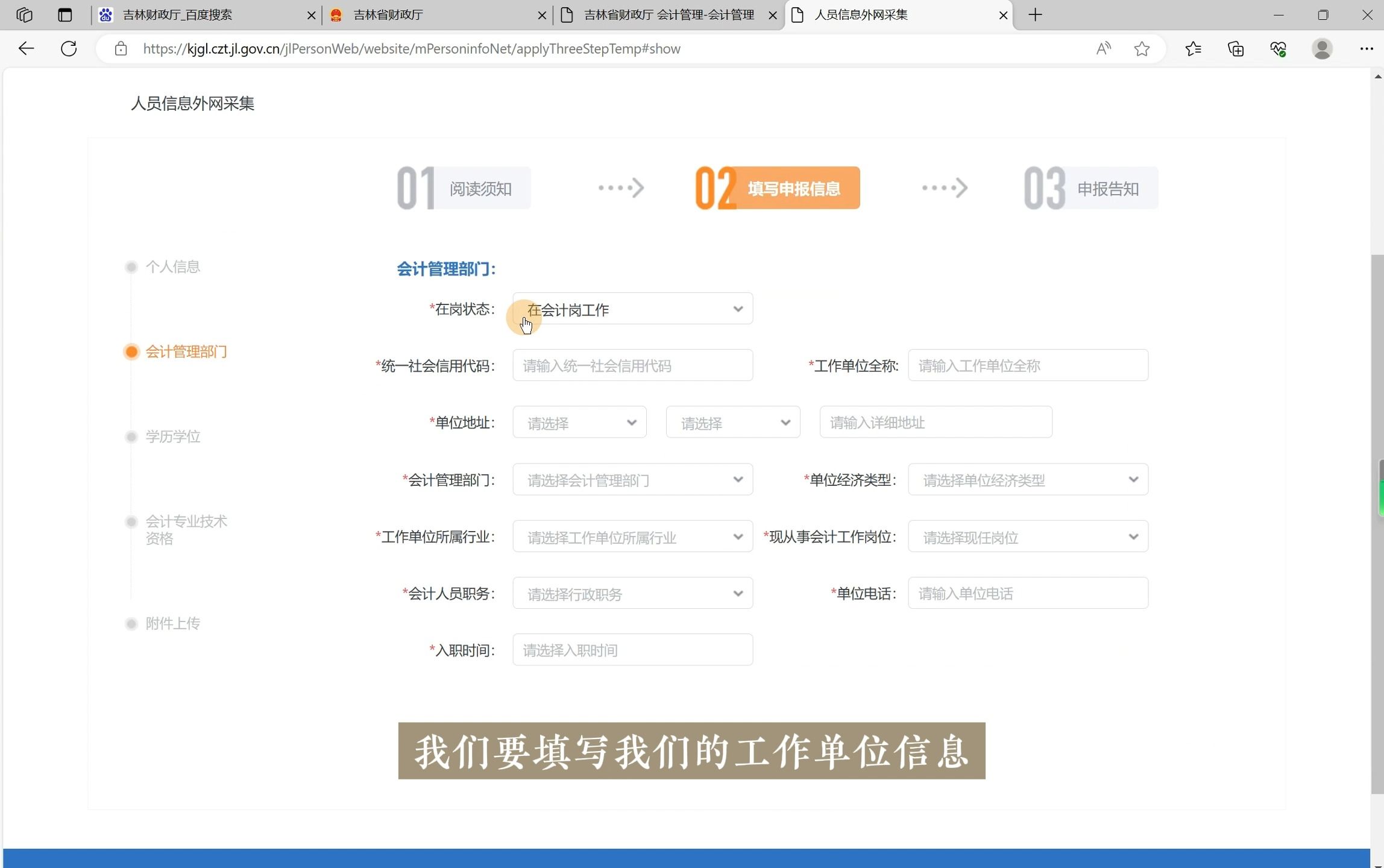Open the profile avatar icon

[x=1322, y=49]
